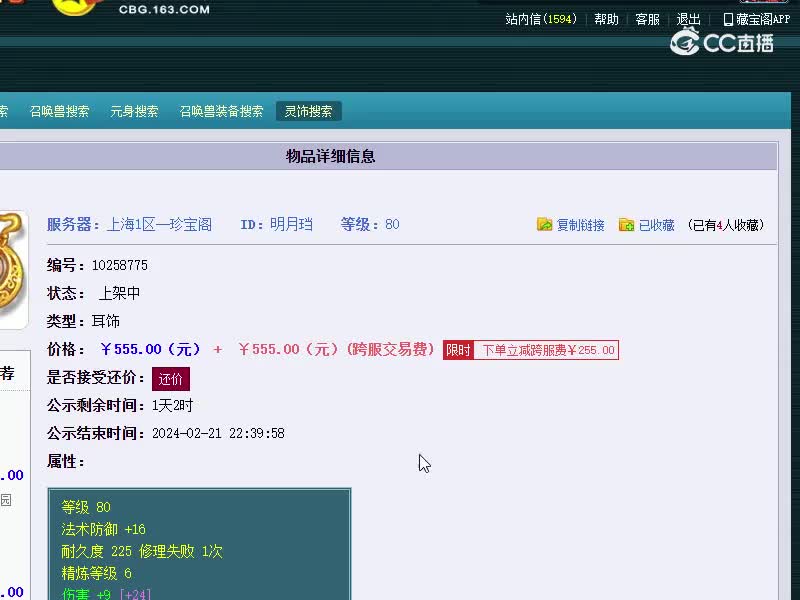The width and height of the screenshot is (800, 600).
Task: Log out via 退出
Action: click(x=688, y=19)
